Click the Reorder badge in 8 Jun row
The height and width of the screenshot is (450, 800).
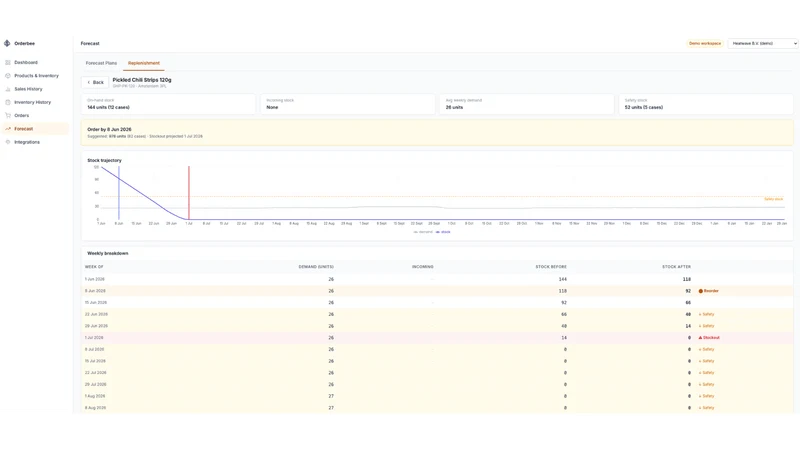click(709, 291)
